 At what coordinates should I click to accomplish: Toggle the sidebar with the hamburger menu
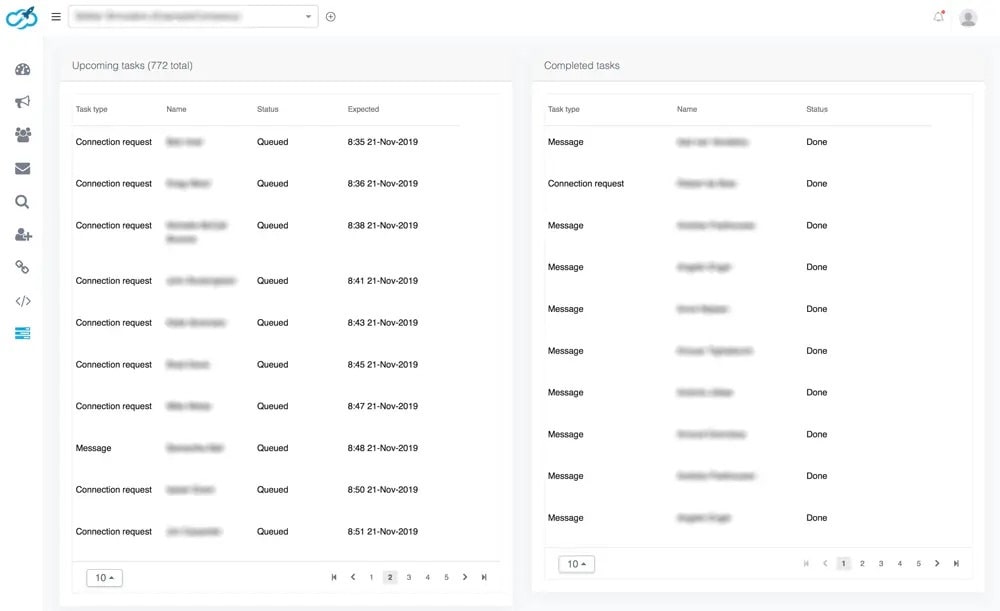coord(57,16)
